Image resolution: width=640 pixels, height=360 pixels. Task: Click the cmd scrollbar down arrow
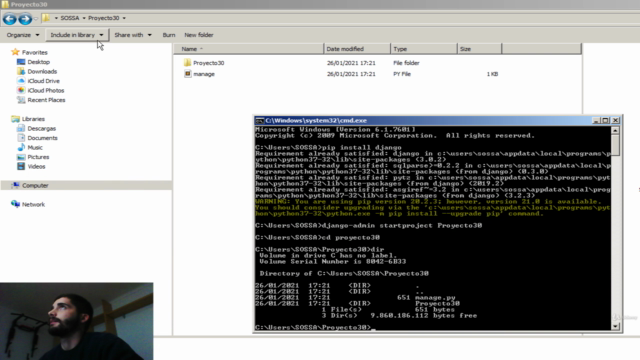615,327
